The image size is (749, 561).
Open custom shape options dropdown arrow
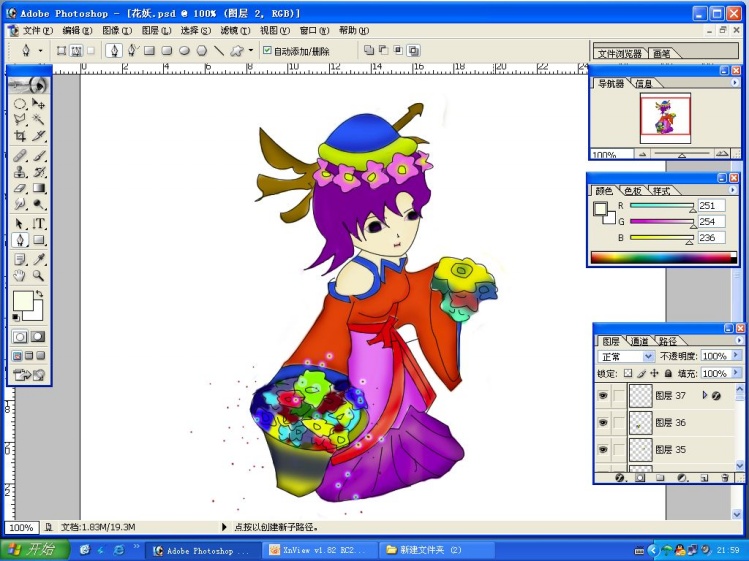point(251,50)
